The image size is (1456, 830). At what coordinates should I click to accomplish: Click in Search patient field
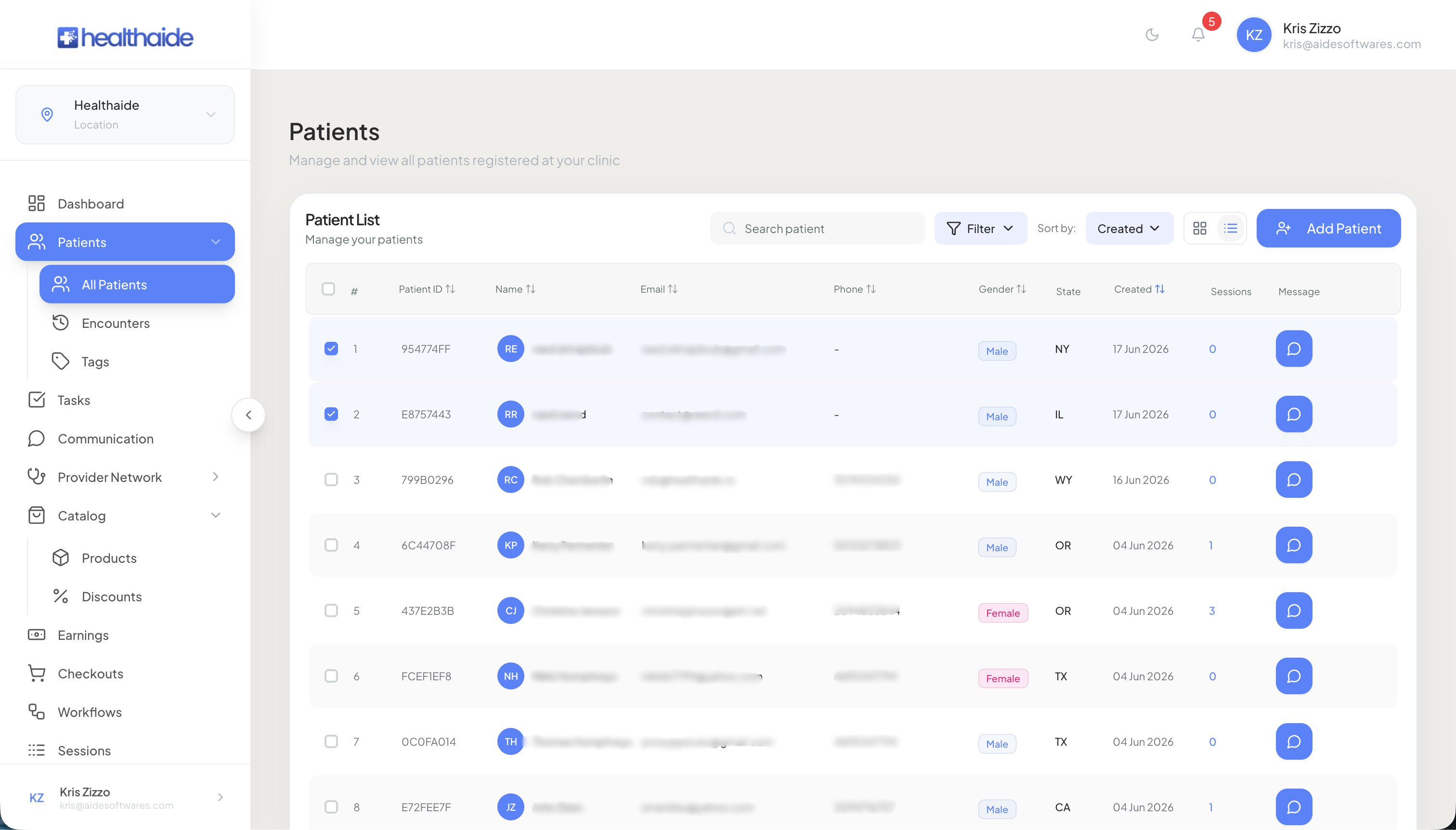coord(817,228)
